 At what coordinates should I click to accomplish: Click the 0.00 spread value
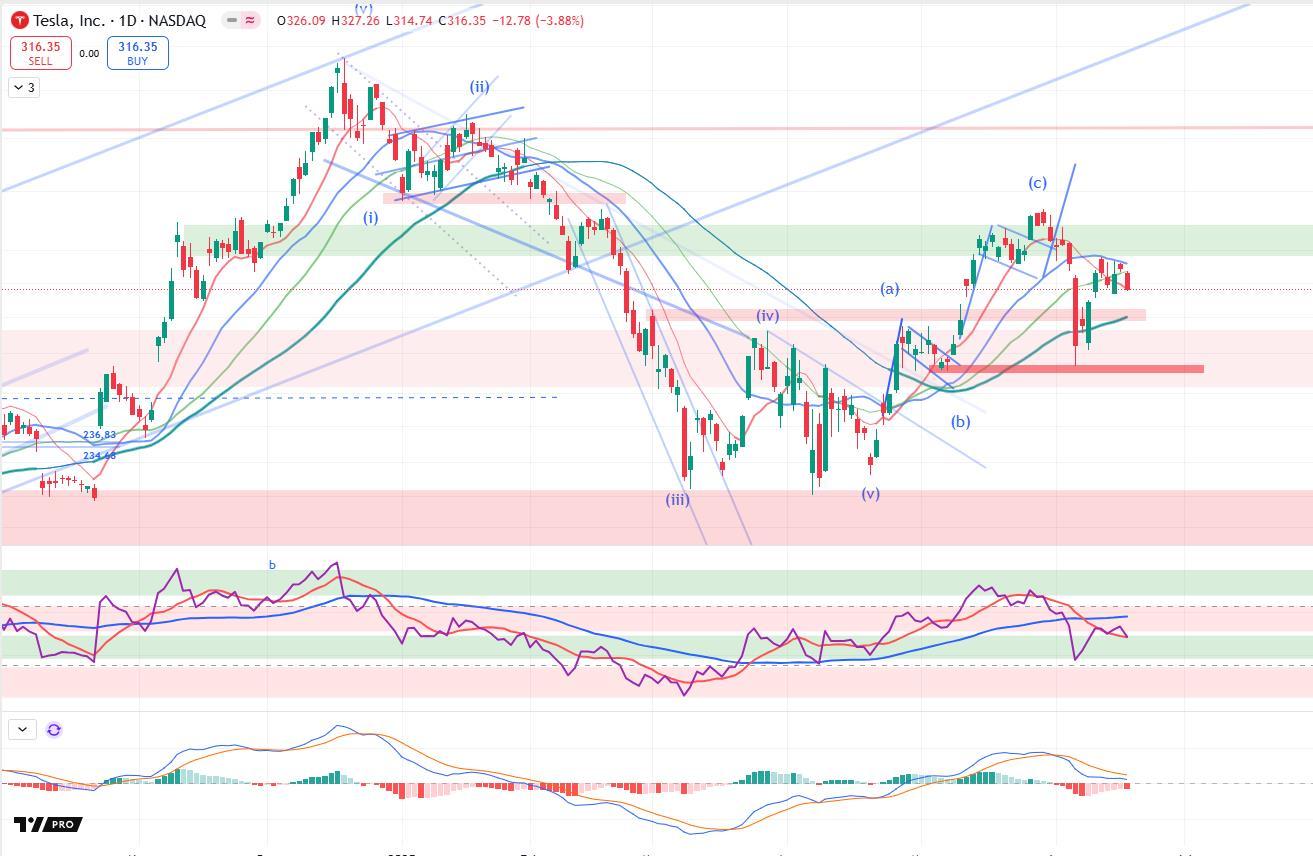click(x=89, y=54)
